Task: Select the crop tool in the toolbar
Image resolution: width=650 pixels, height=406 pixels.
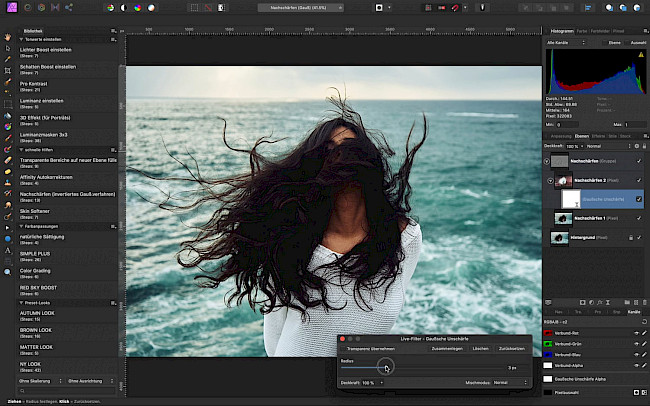Action: [8, 70]
